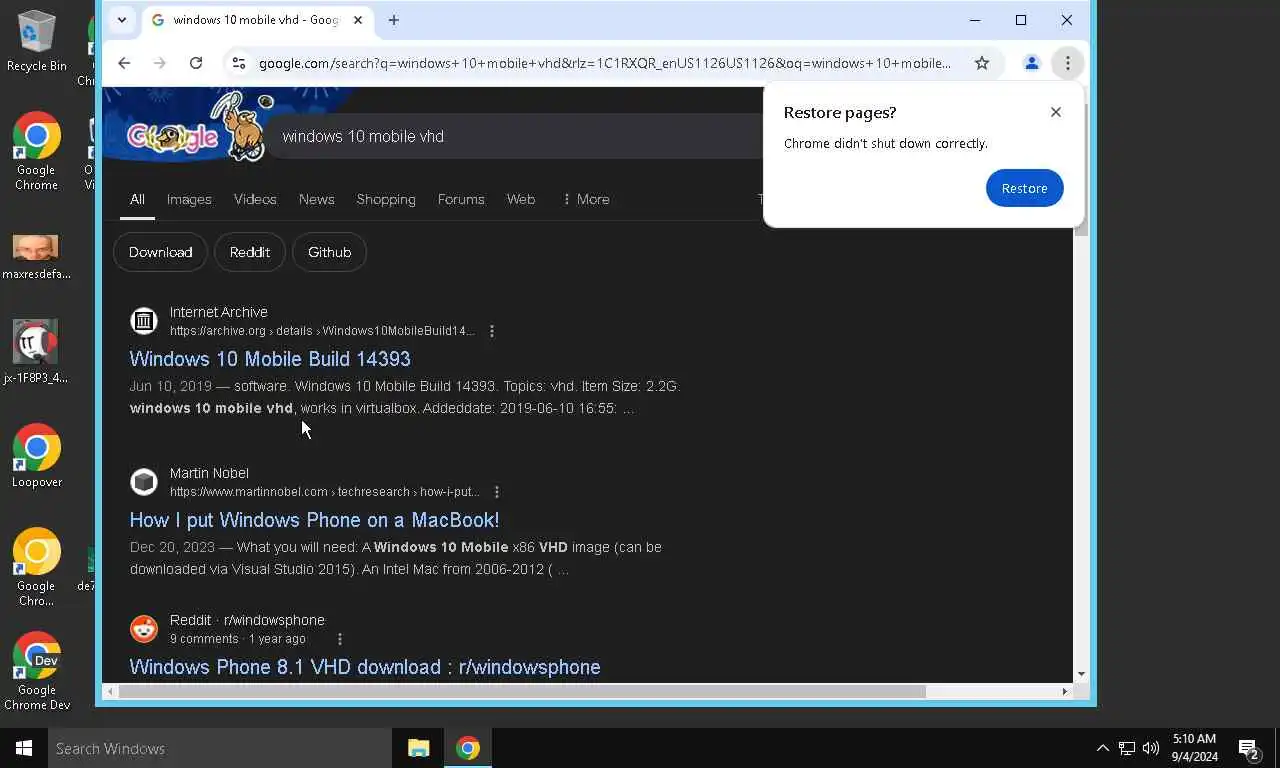Image resolution: width=1280 pixels, height=768 pixels.
Task: Focus the Google search box
Action: tap(520, 136)
